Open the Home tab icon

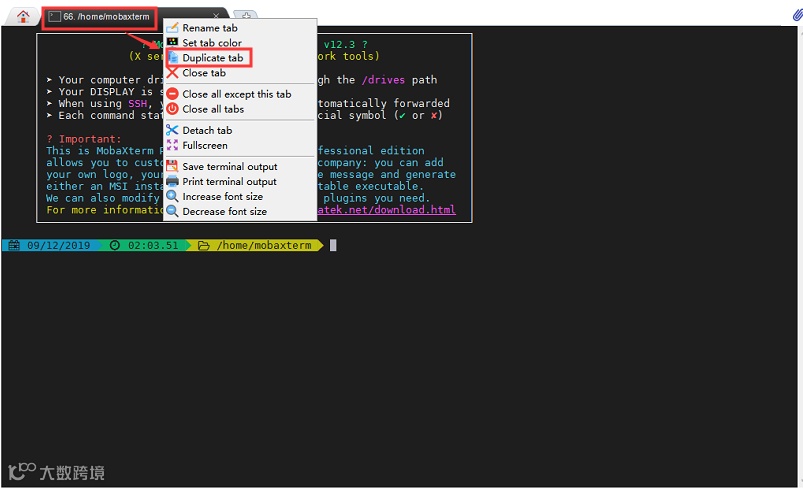pyautogui.click(x=23, y=16)
